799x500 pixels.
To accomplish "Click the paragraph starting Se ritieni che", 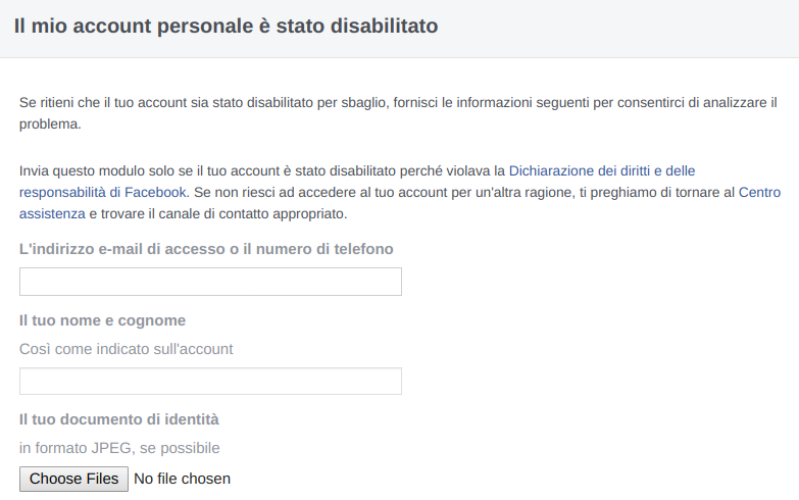I will tap(398, 113).
